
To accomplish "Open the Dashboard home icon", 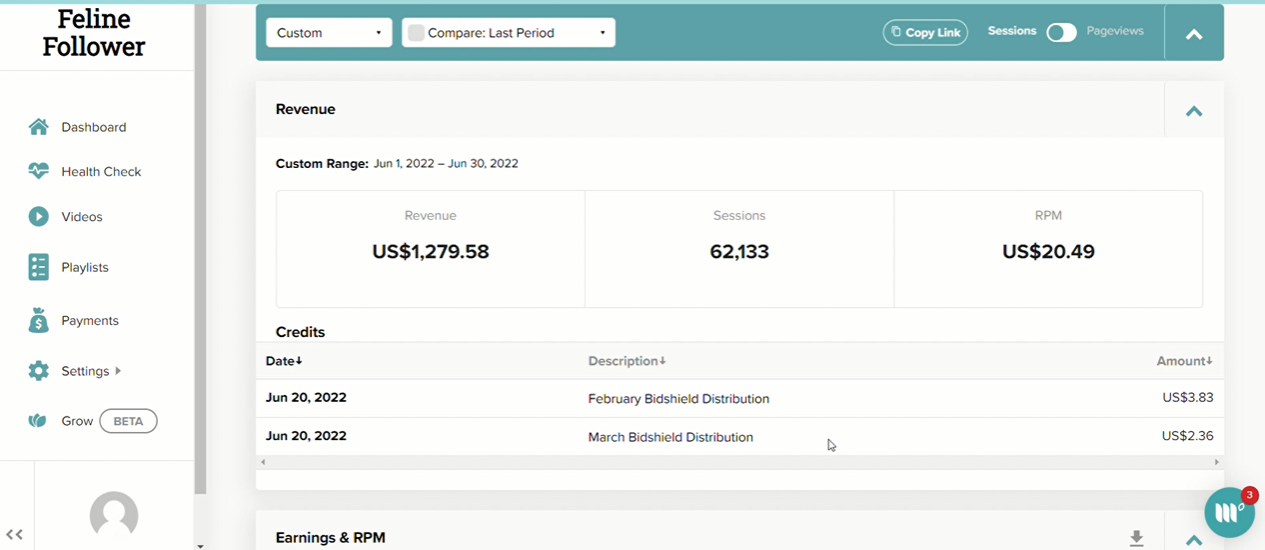I will 38,127.
